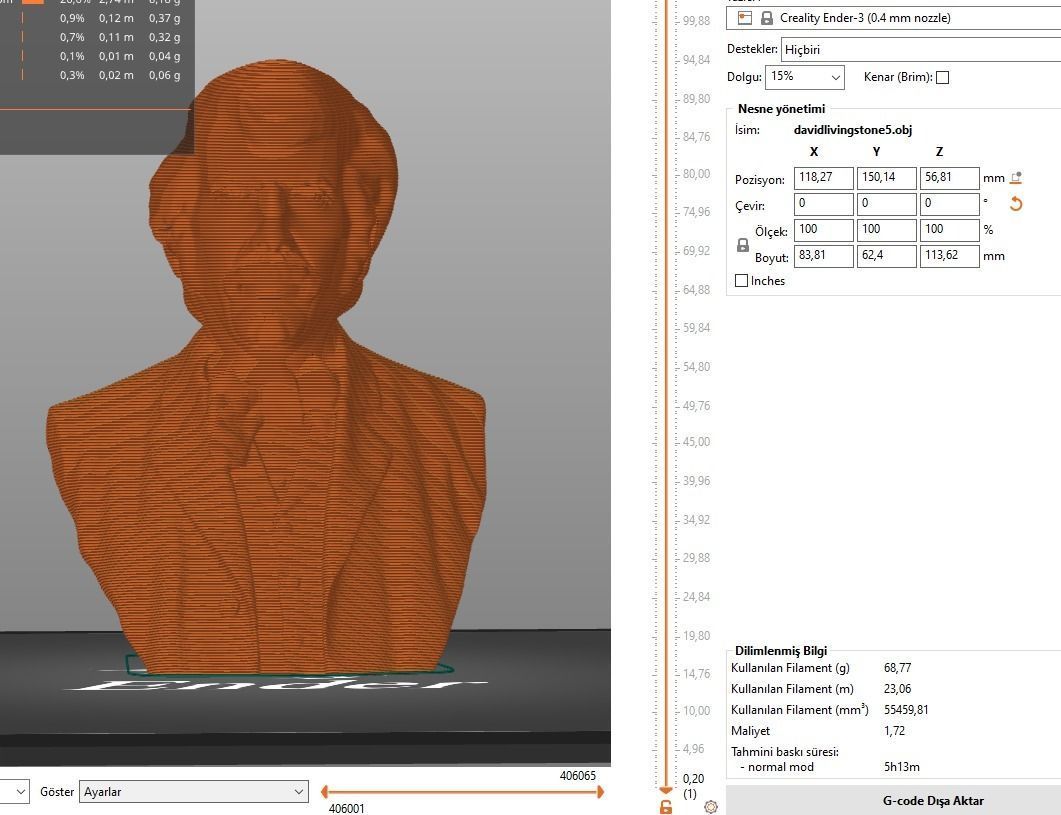
Task: Toggle the scale proportions lock icon
Action: click(742, 245)
